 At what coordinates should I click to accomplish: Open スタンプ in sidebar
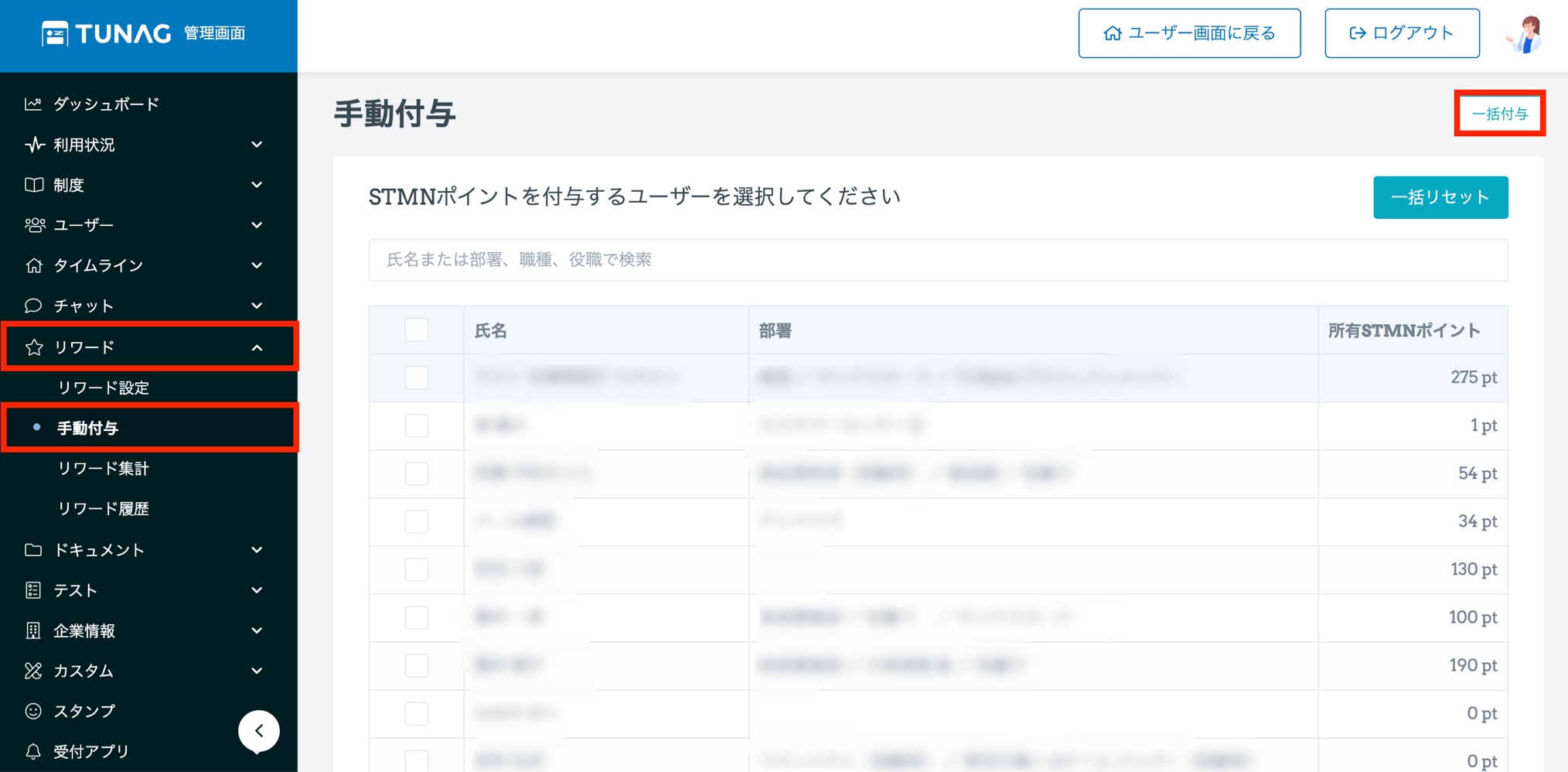point(84,711)
